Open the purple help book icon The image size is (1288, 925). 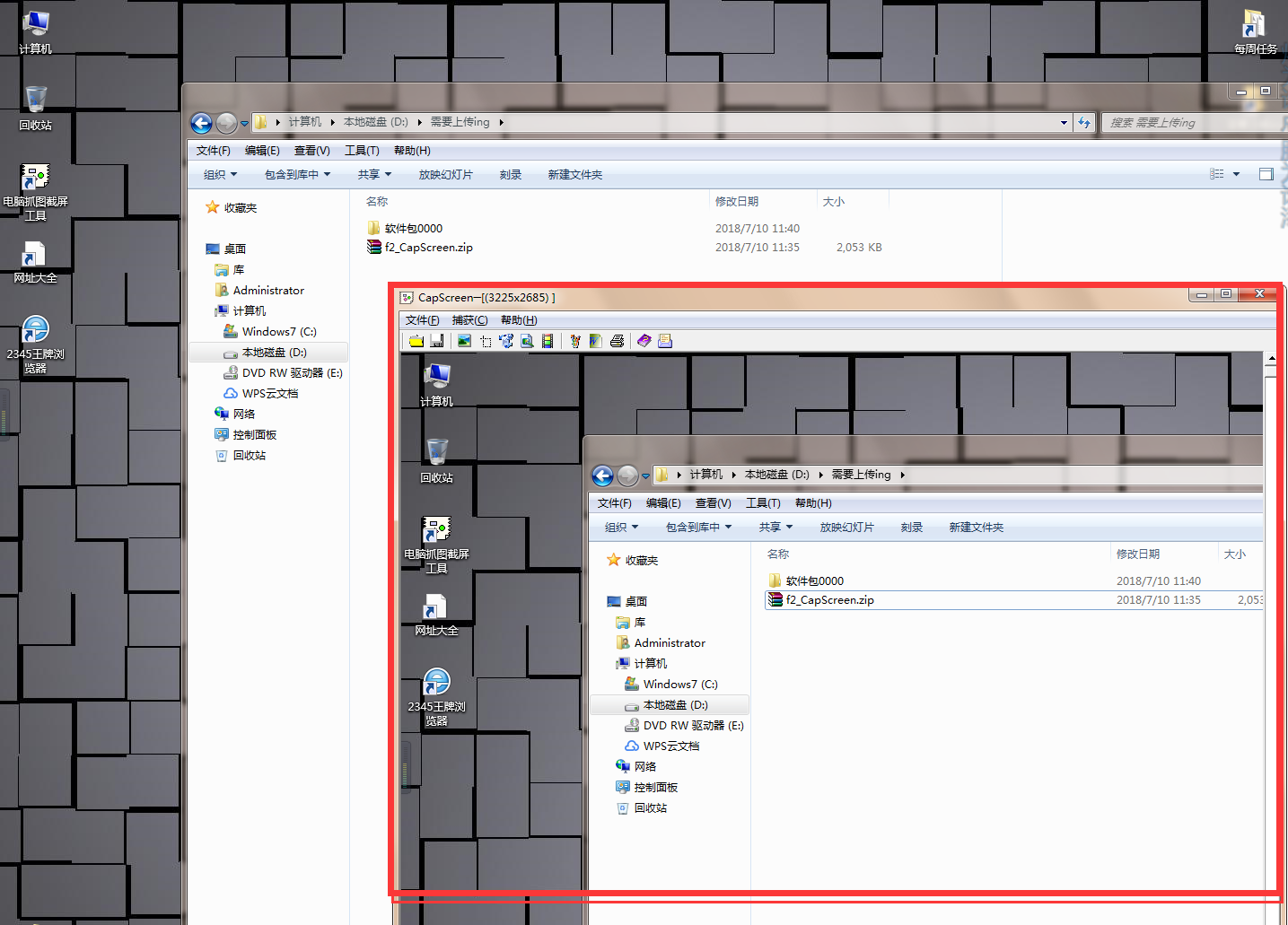(x=644, y=341)
